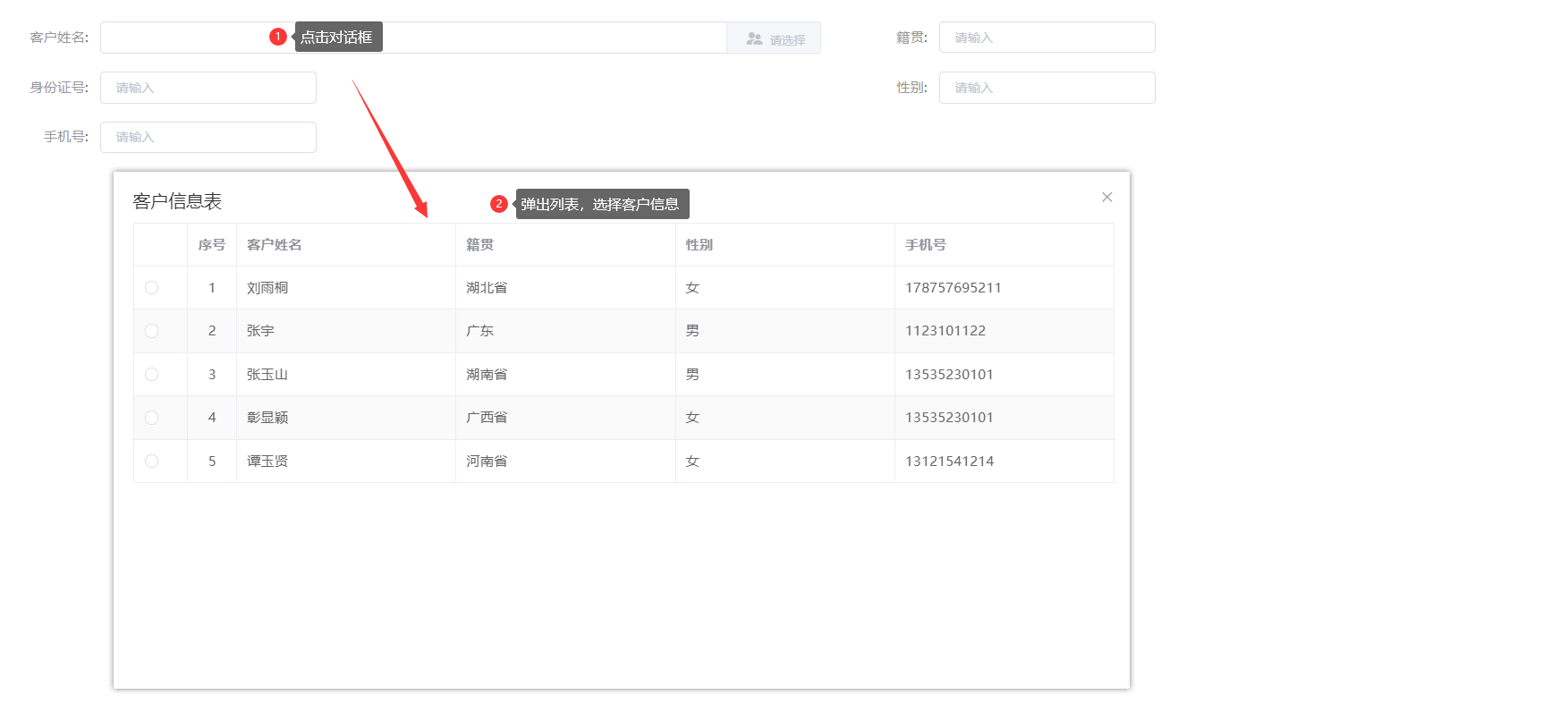The width and height of the screenshot is (1568, 720).
Task: Click the 手机号 input box
Action: pyautogui.click(x=208, y=138)
